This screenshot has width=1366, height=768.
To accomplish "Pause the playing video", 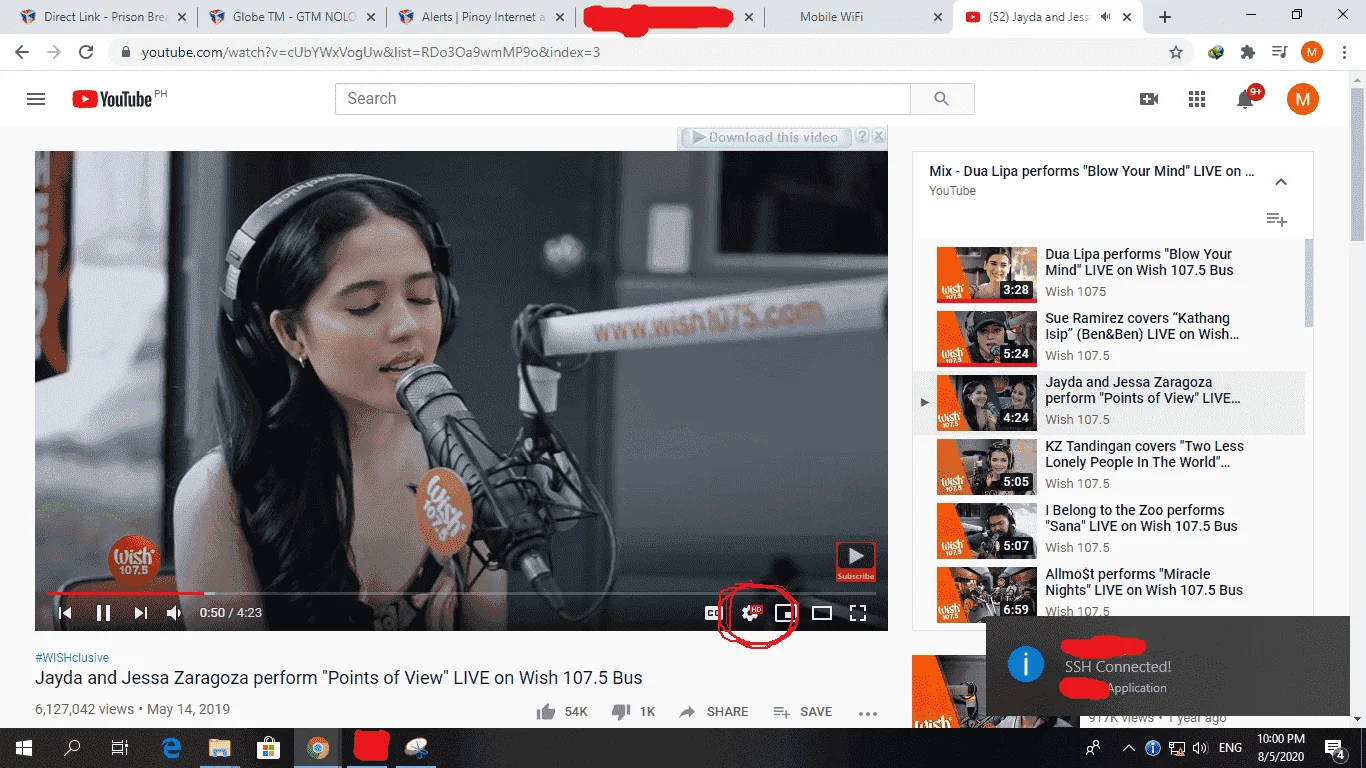I will 103,613.
